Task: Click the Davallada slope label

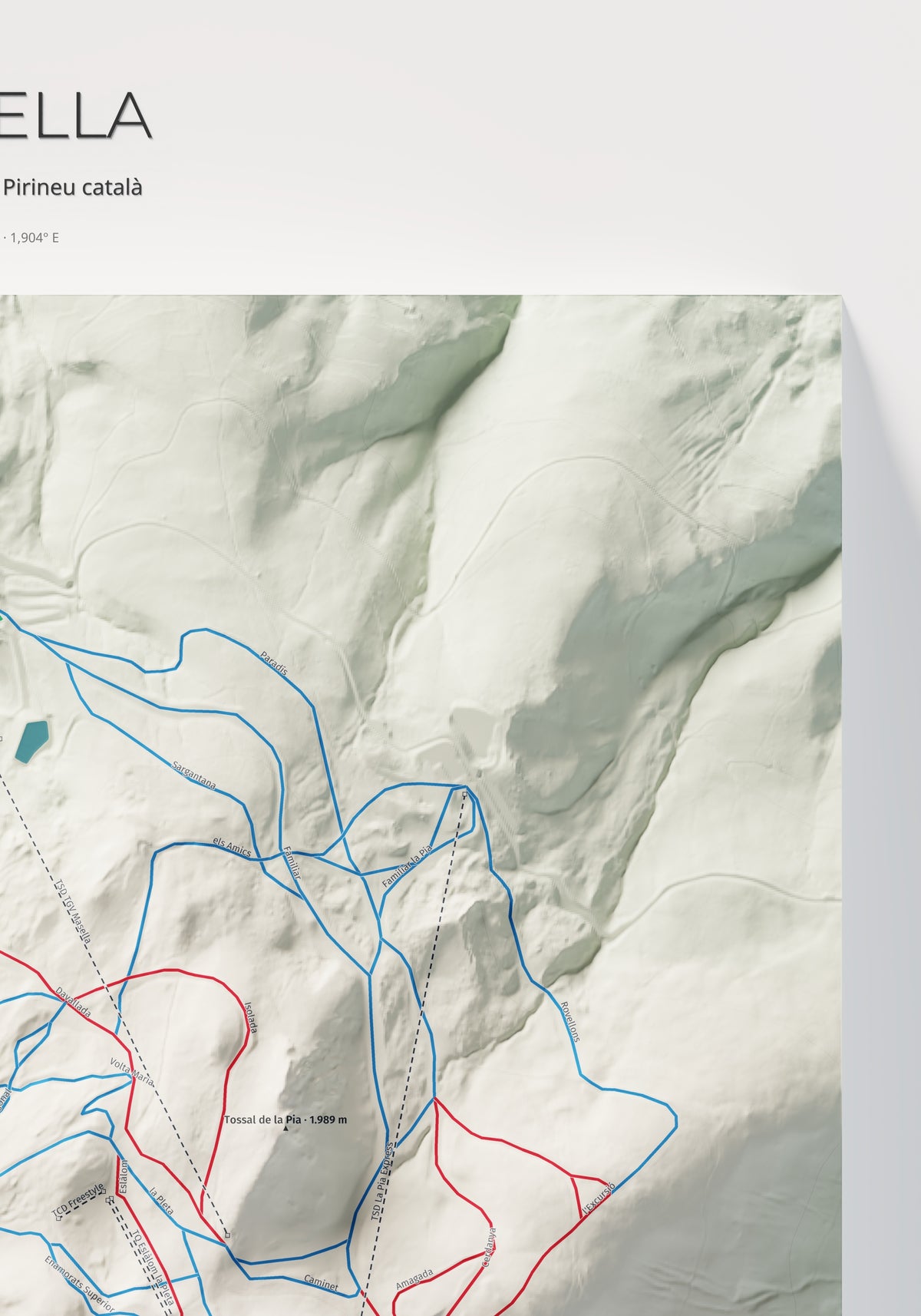Action: [x=73, y=1003]
